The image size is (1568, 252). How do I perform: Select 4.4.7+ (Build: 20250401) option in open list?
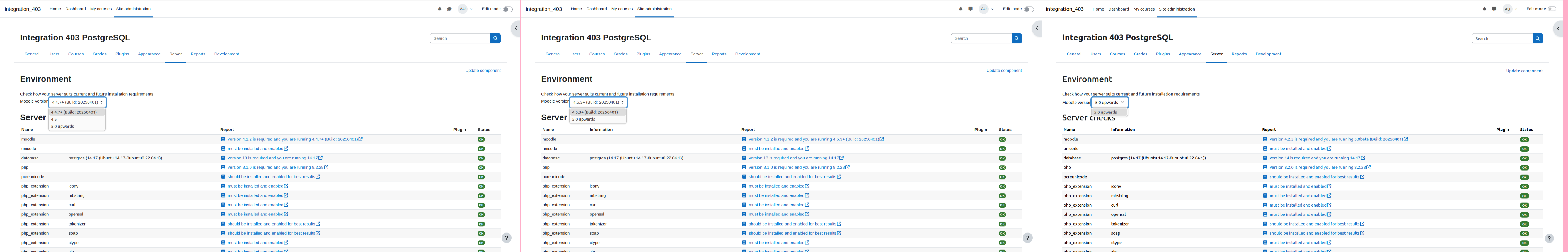(x=77, y=112)
